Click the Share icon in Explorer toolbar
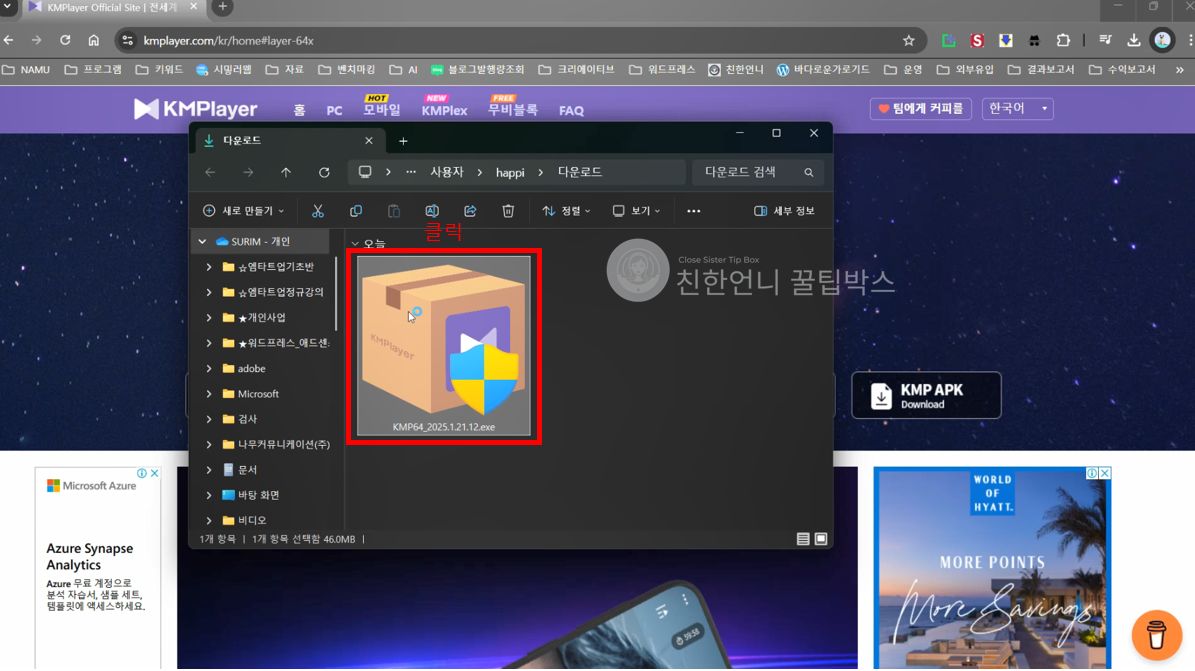The image size is (1195, 671). [470, 211]
